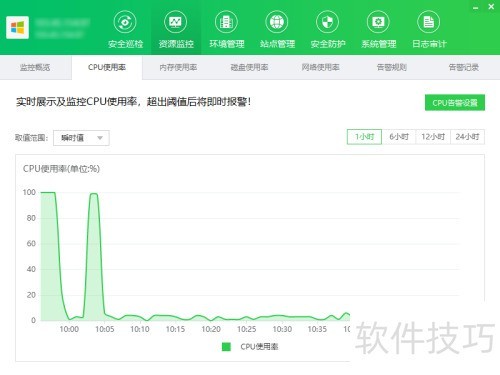Select the 24小时 time range
Screen dimensions: 500x375
pyautogui.click(x=467, y=137)
